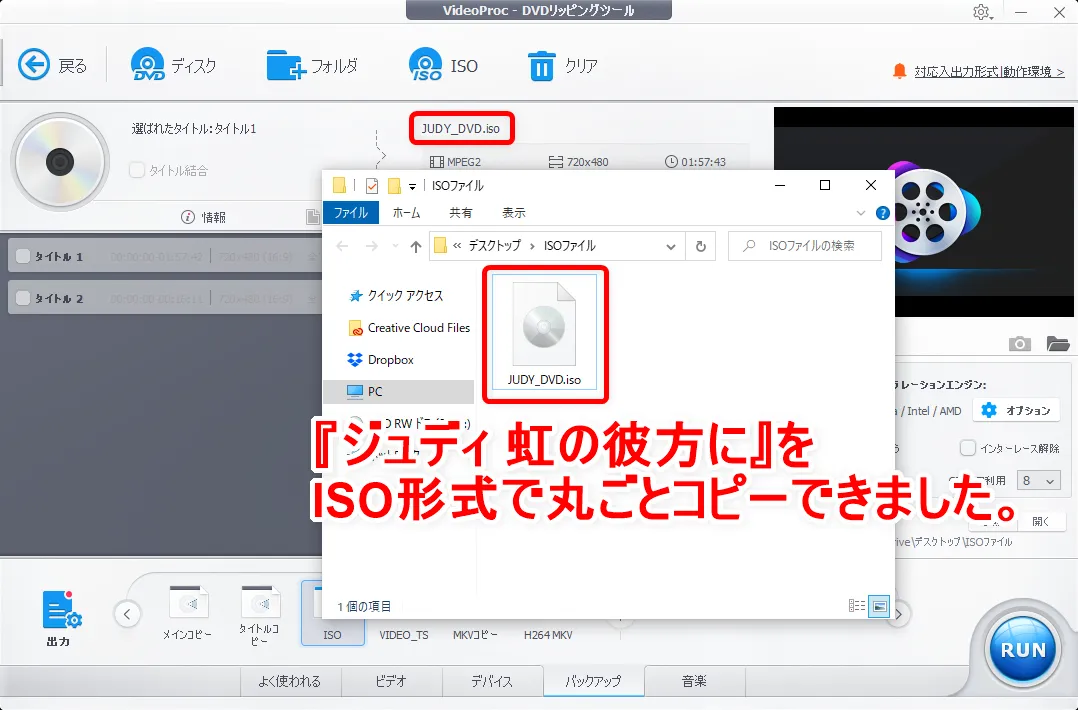Click JUDY_DVD.iso title in VideoProc

click(461, 129)
